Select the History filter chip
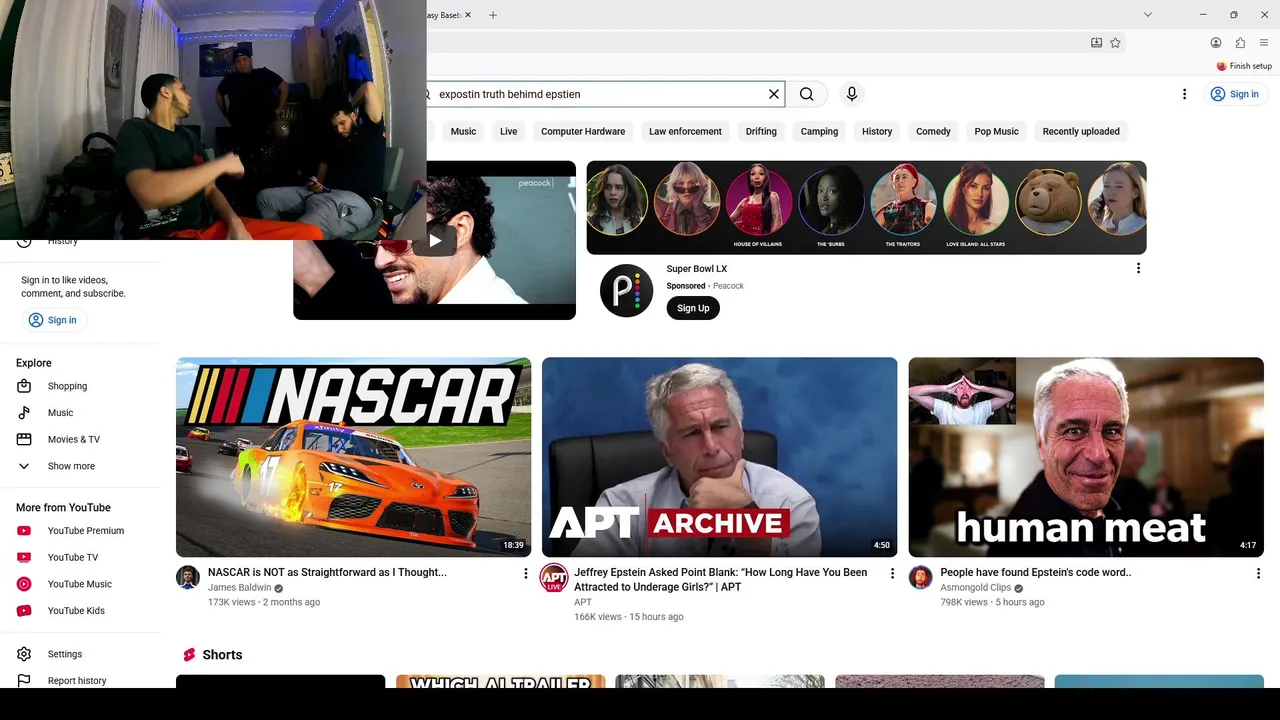The image size is (1280, 720). [877, 131]
